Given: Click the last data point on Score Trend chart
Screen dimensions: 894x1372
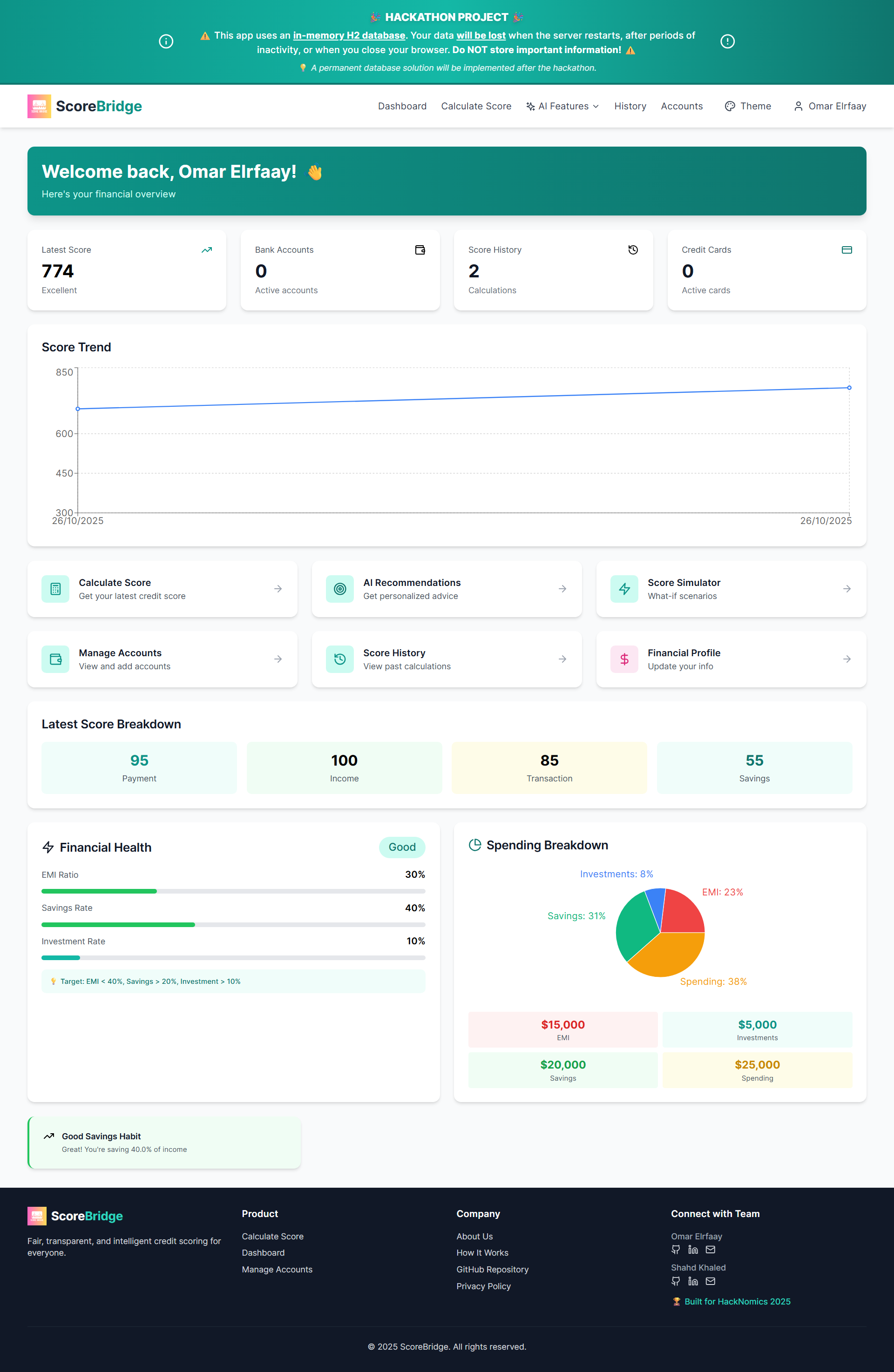Looking at the screenshot, I should pyautogui.click(x=849, y=387).
